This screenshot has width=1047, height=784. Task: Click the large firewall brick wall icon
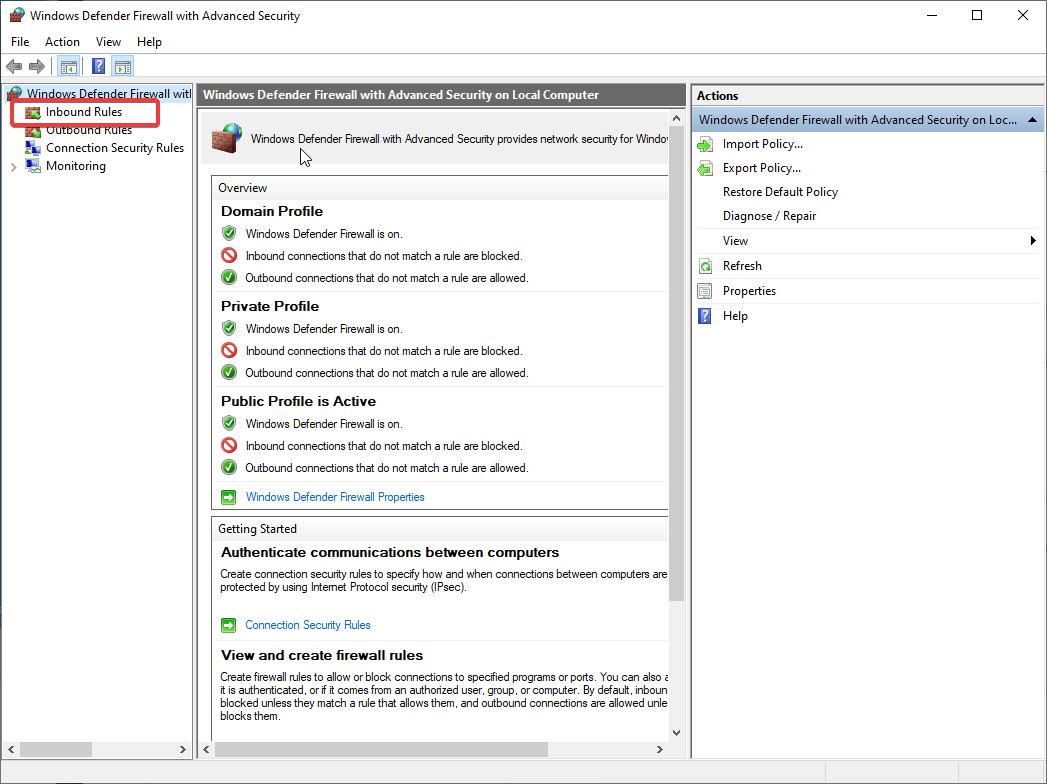[x=227, y=138]
